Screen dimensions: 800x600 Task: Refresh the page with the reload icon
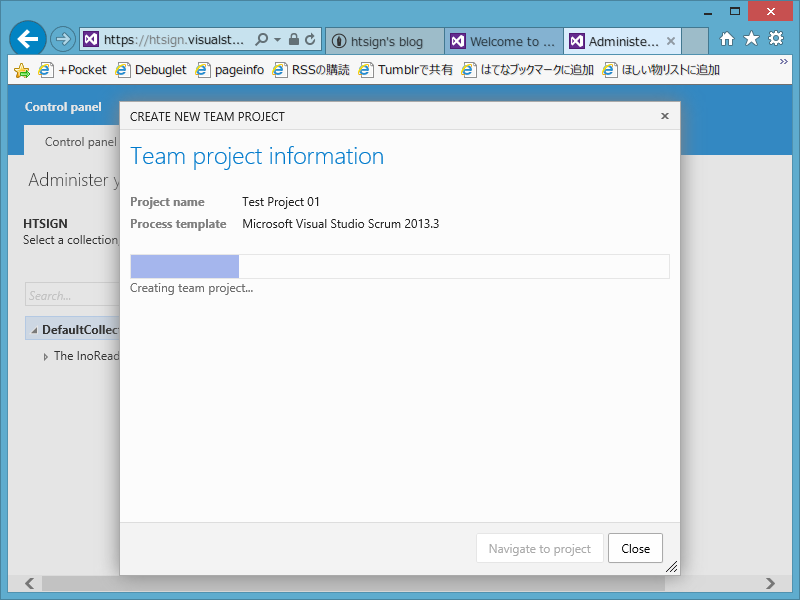coord(310,39)
